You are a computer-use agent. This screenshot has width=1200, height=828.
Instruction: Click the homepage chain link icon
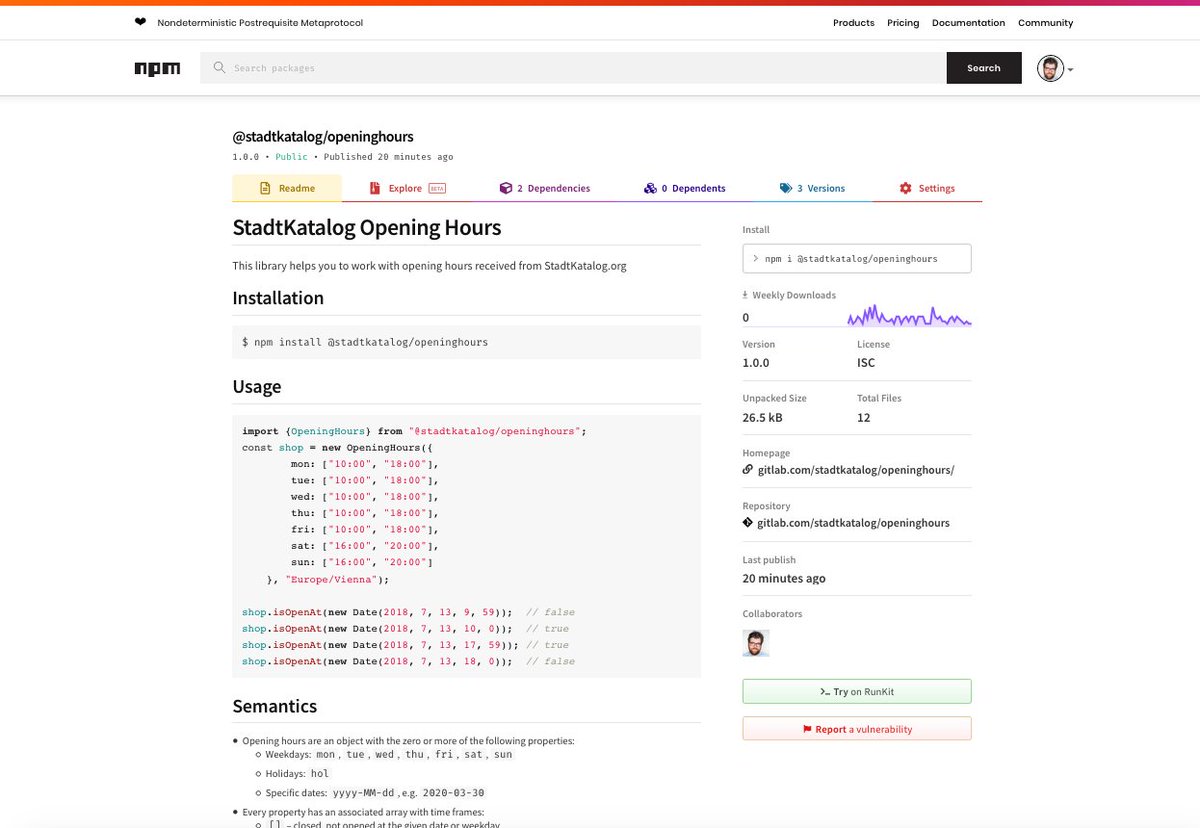tap(748, 469)
